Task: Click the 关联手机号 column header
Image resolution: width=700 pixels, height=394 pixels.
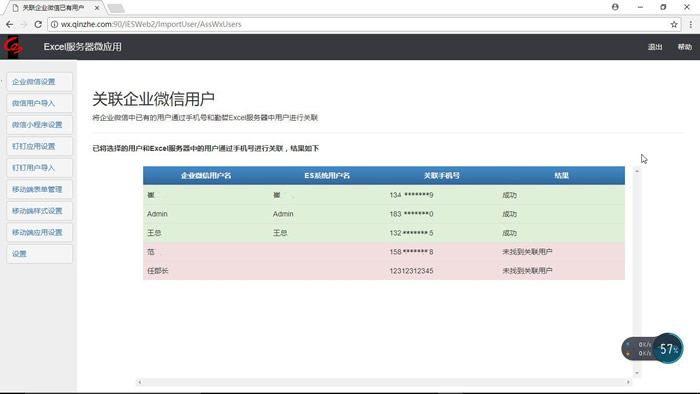Action: pos(442,176)
